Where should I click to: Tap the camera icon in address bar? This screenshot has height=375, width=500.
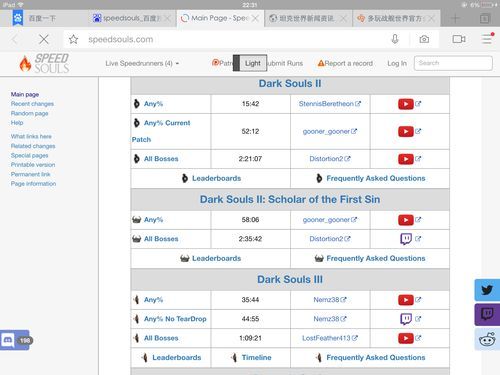(424, 39)
